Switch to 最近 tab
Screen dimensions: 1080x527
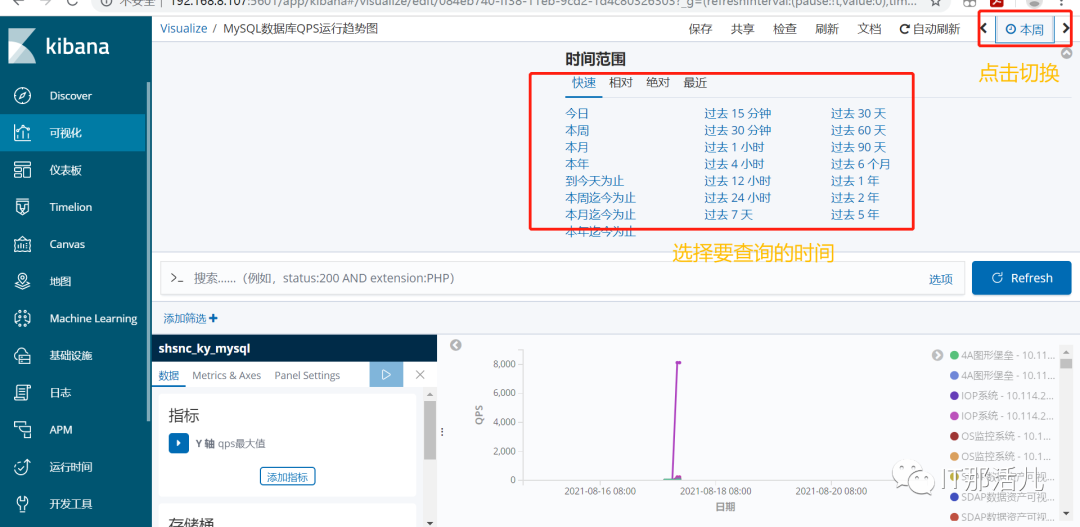695,83
